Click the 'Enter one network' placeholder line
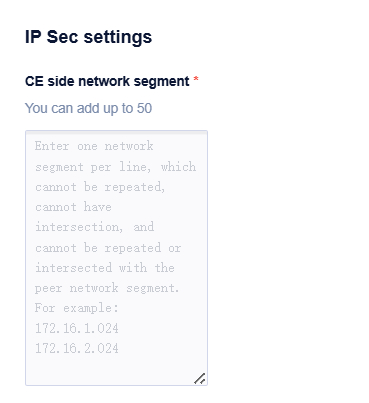 coord(94,146)
